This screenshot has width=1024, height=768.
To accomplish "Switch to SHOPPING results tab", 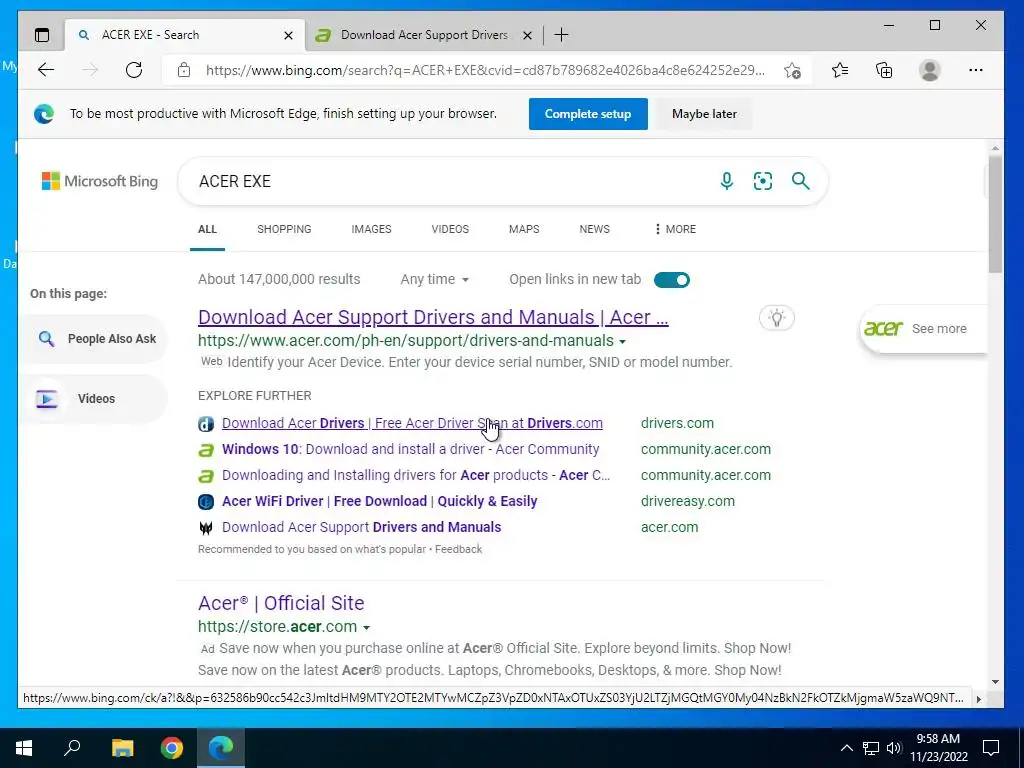I will (284, 229).
